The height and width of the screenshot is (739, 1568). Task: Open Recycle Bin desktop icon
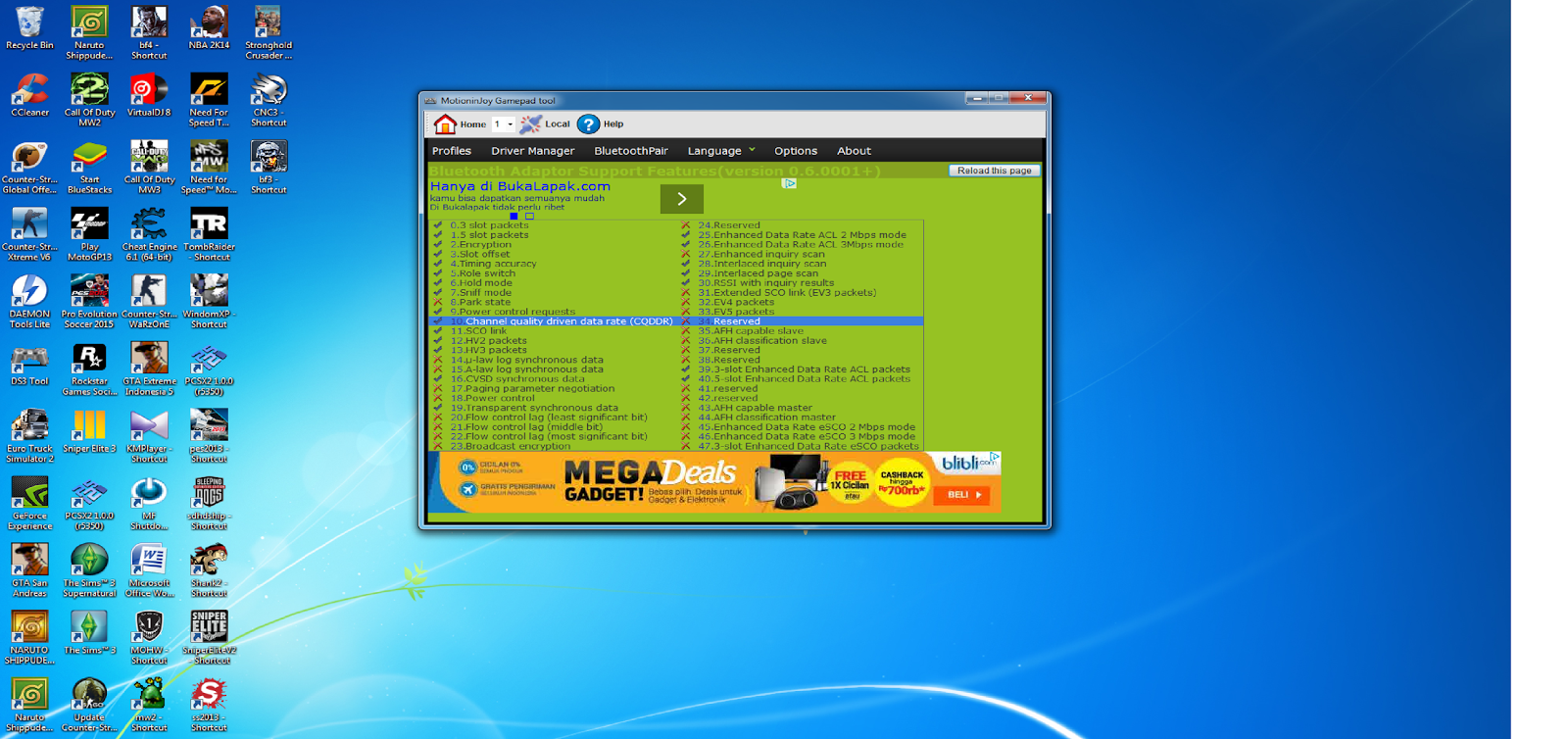click(29, 28)
